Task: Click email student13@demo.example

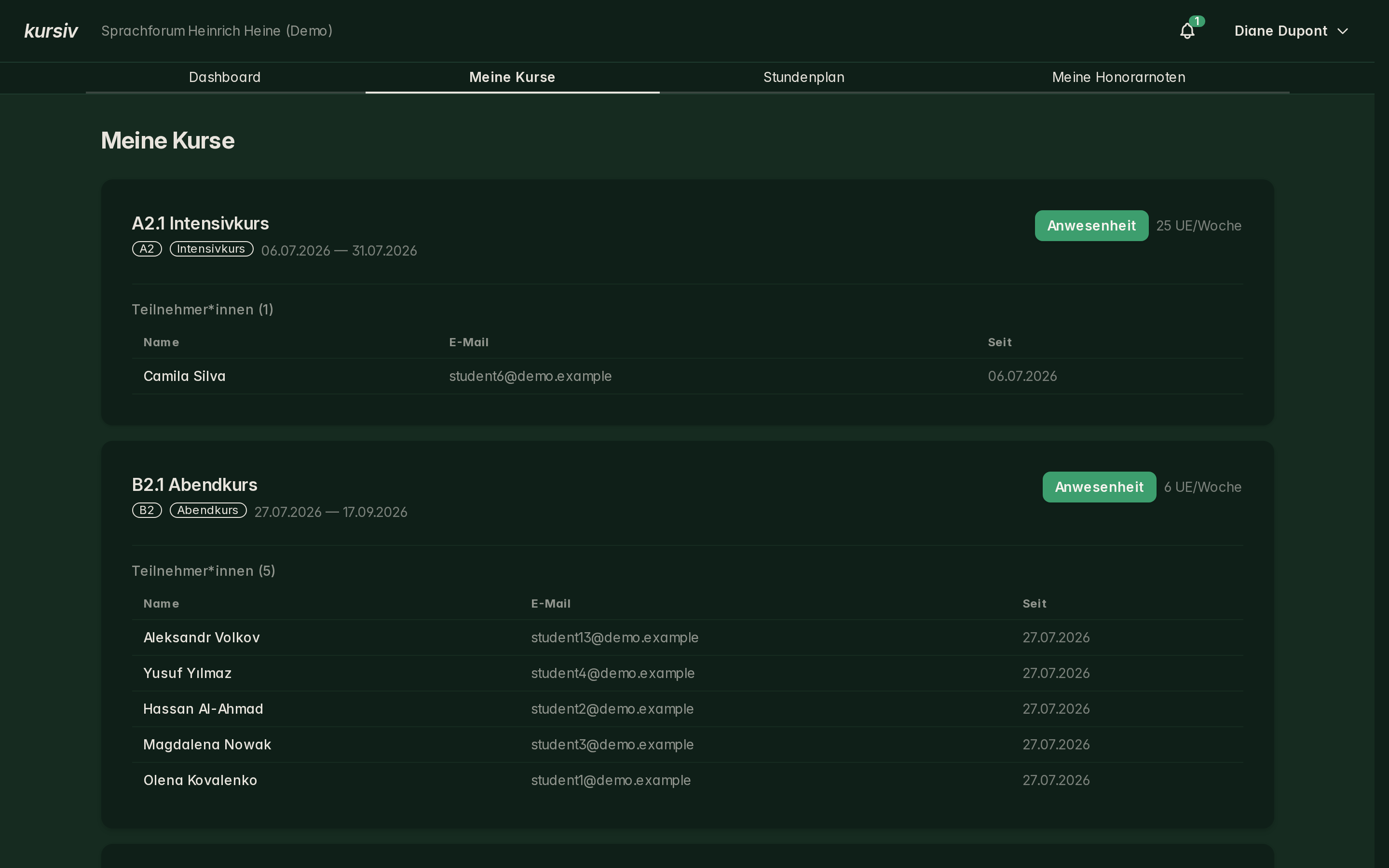Action: point(615,637)
